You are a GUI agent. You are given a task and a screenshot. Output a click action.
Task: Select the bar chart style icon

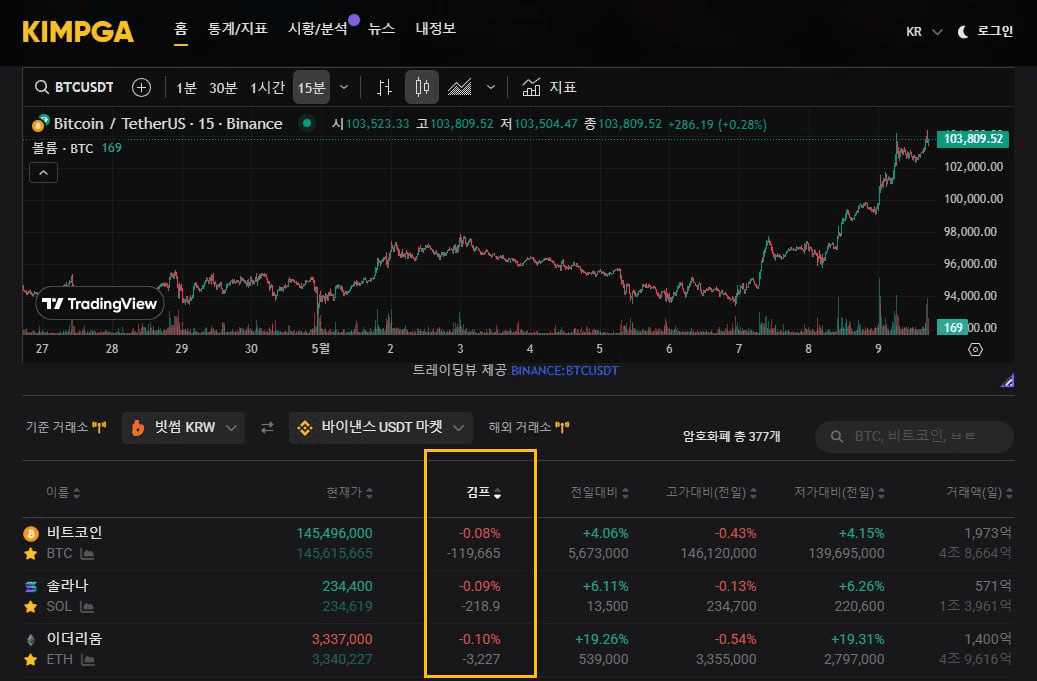(x=384, y=87)
